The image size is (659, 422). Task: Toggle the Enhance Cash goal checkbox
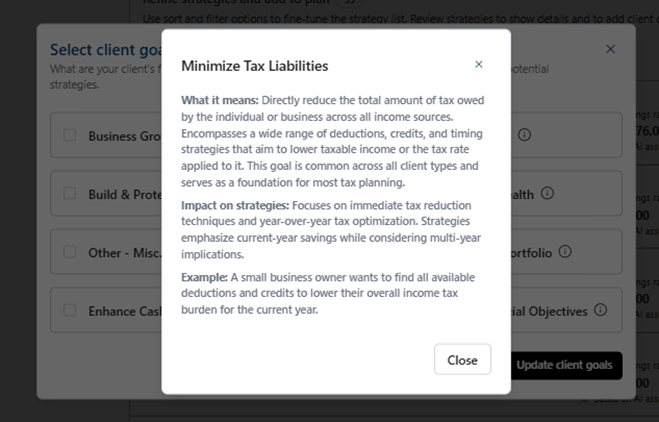click(70, 311)
